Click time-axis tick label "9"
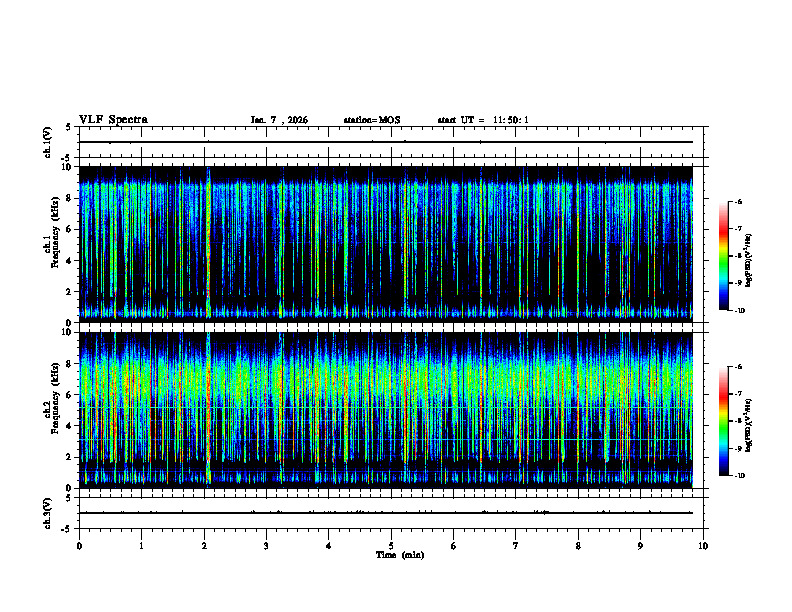792x612 pixels. 640,546
